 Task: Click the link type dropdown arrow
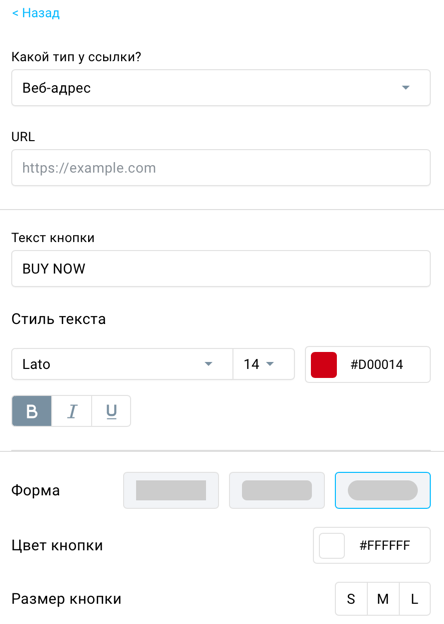tap(405, 88)
